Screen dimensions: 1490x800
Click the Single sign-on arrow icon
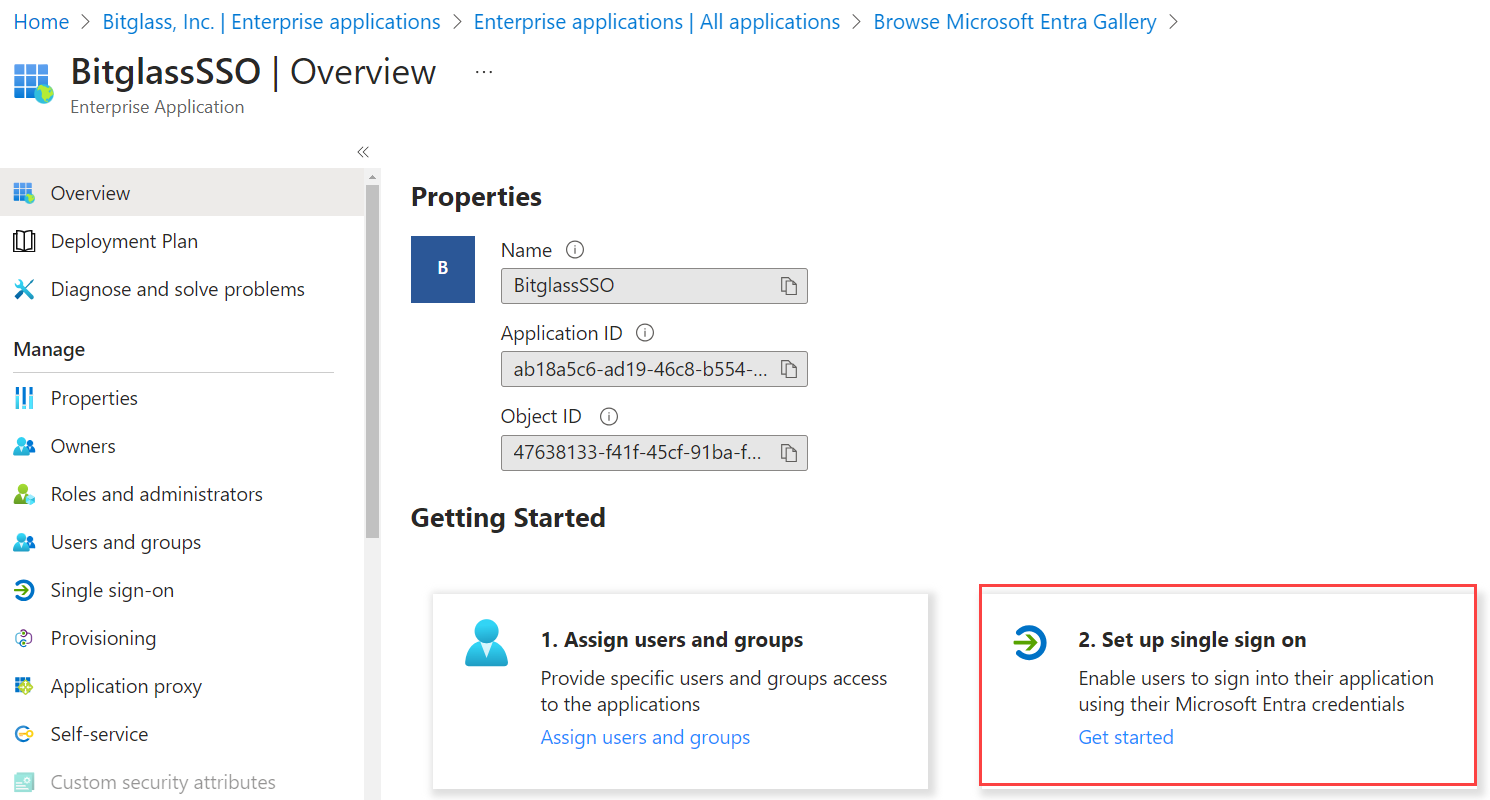tap(24, 590)
